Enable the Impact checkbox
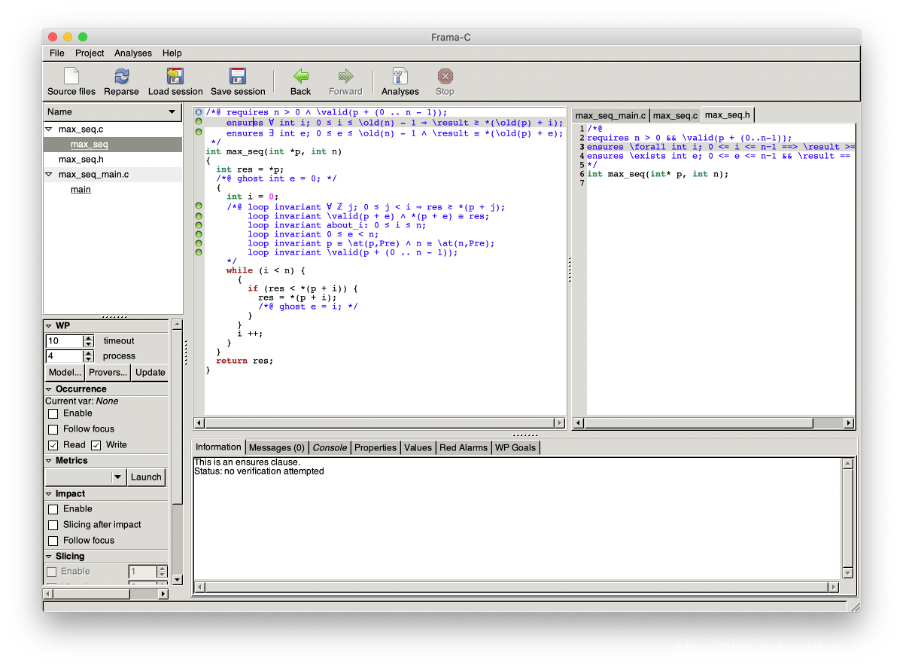The height and width of the screenshot is (668, 904). coord(53,510)
